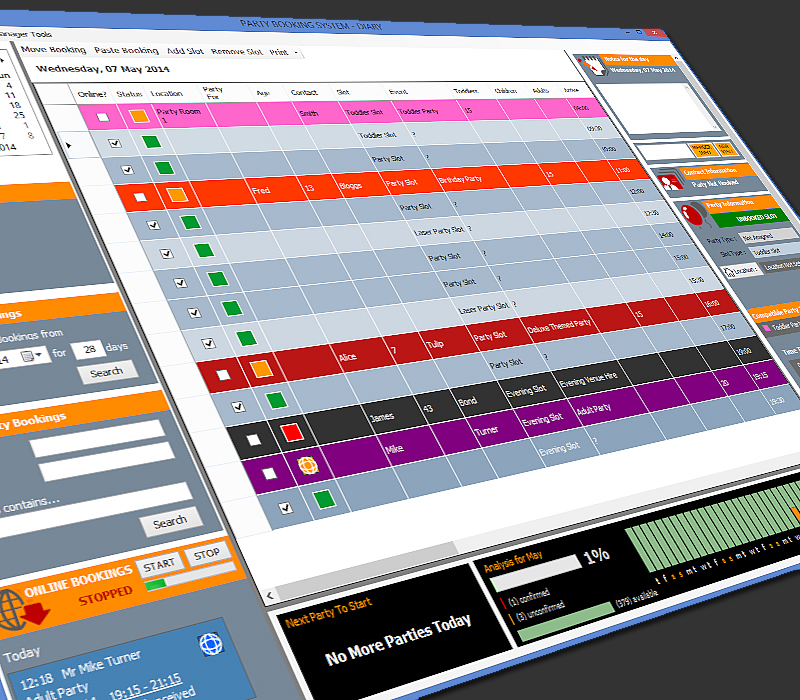The width and height of the screenshot is (800, 700).
Task: Click the 'Deluxe Themed Party' event cell
Action: click(559, 326)
